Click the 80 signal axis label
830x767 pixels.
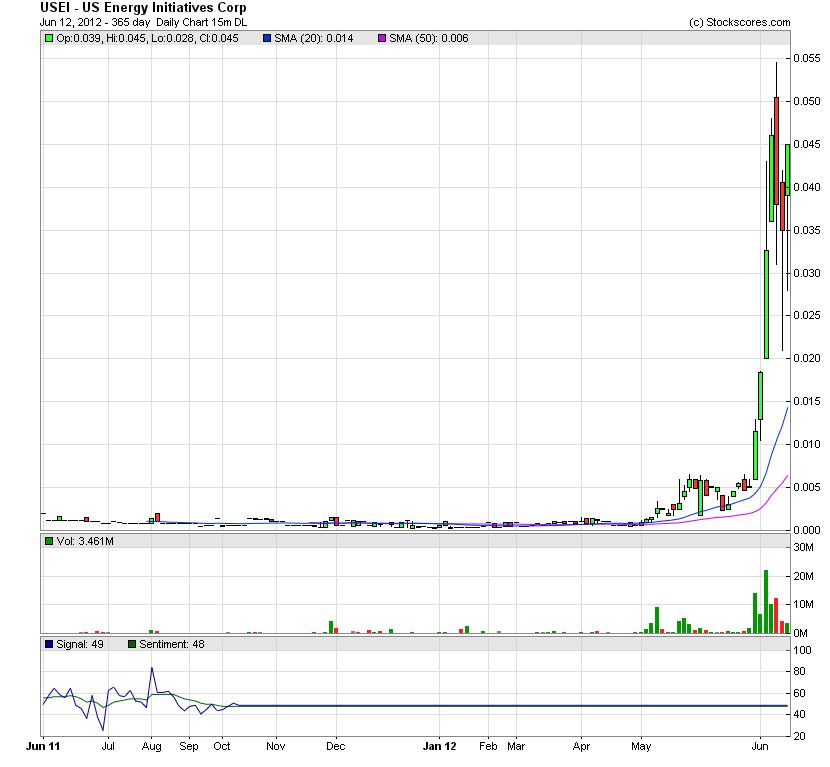pyautogui.click(x=800, y=671)
